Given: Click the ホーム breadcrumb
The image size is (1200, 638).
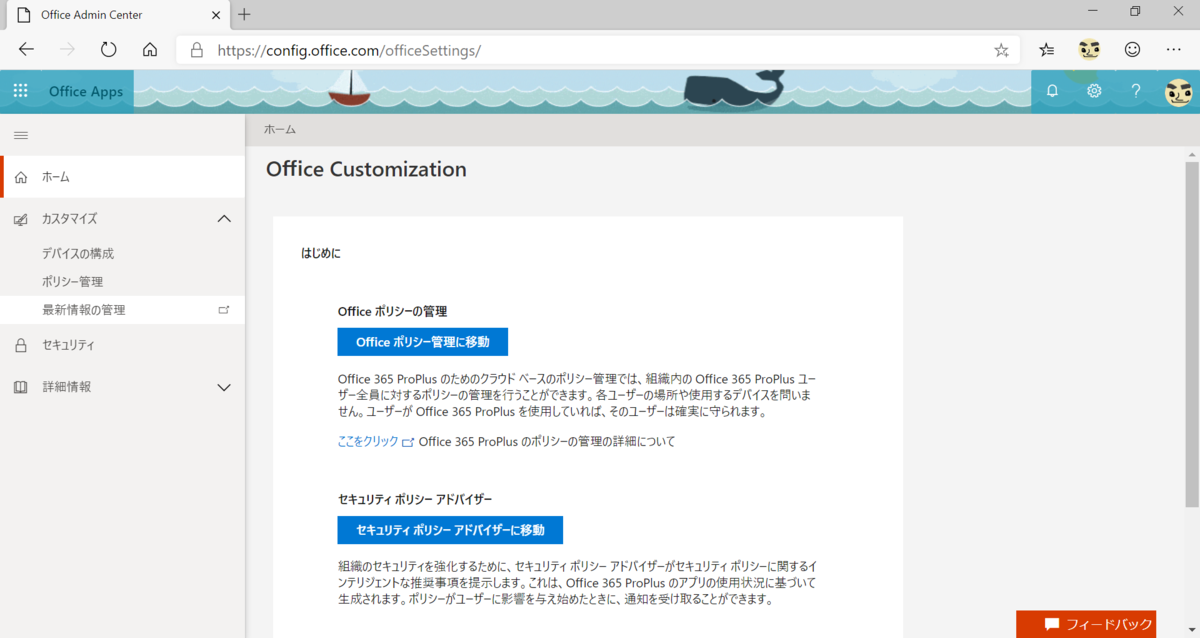Looking at the screenshot, I should (x=280, y=130).
